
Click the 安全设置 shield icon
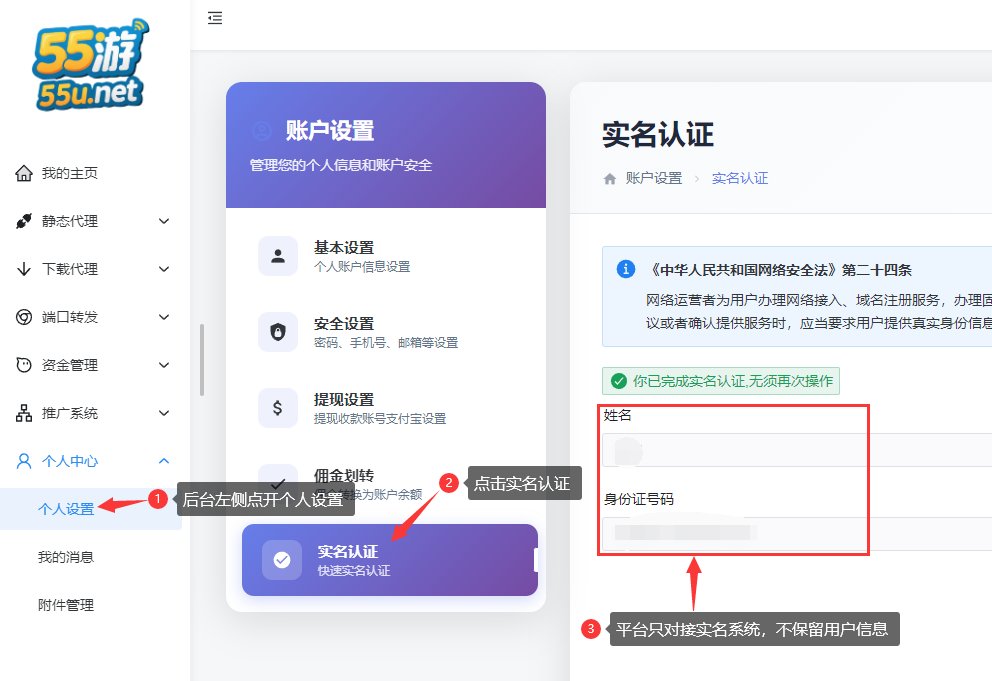(x=278, y=333)
